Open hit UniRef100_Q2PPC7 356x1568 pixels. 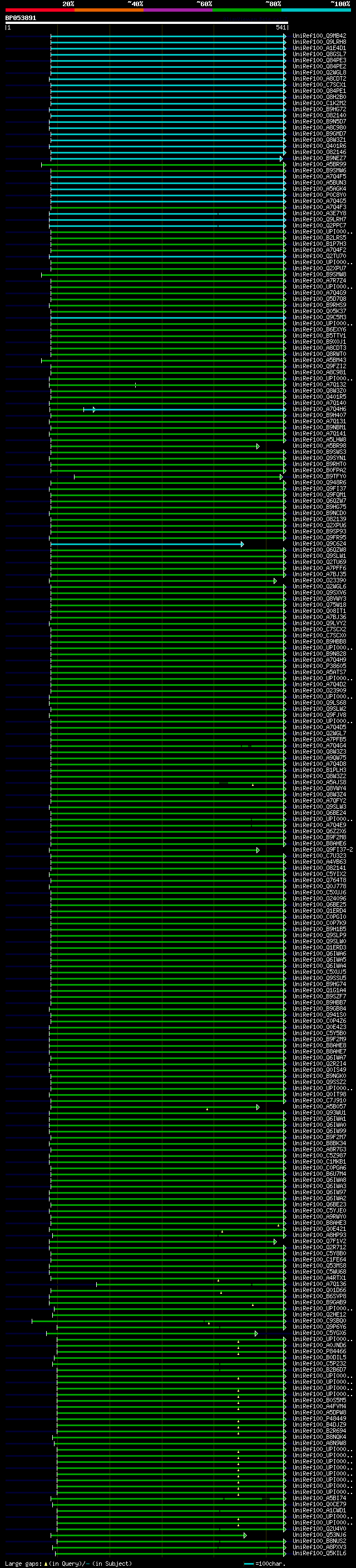click(x=319, y=225)
